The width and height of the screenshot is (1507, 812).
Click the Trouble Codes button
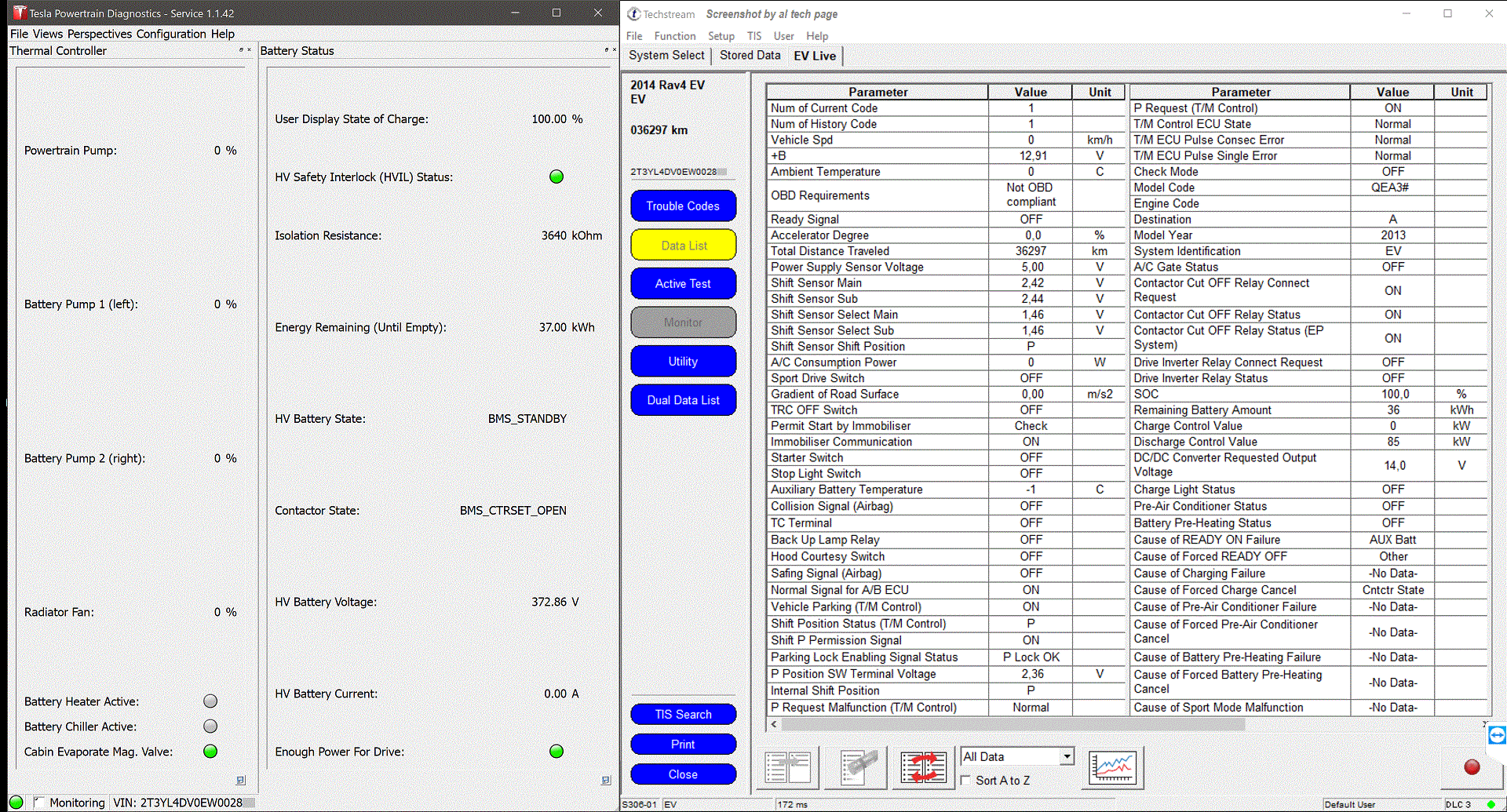(x=683, y=206)
